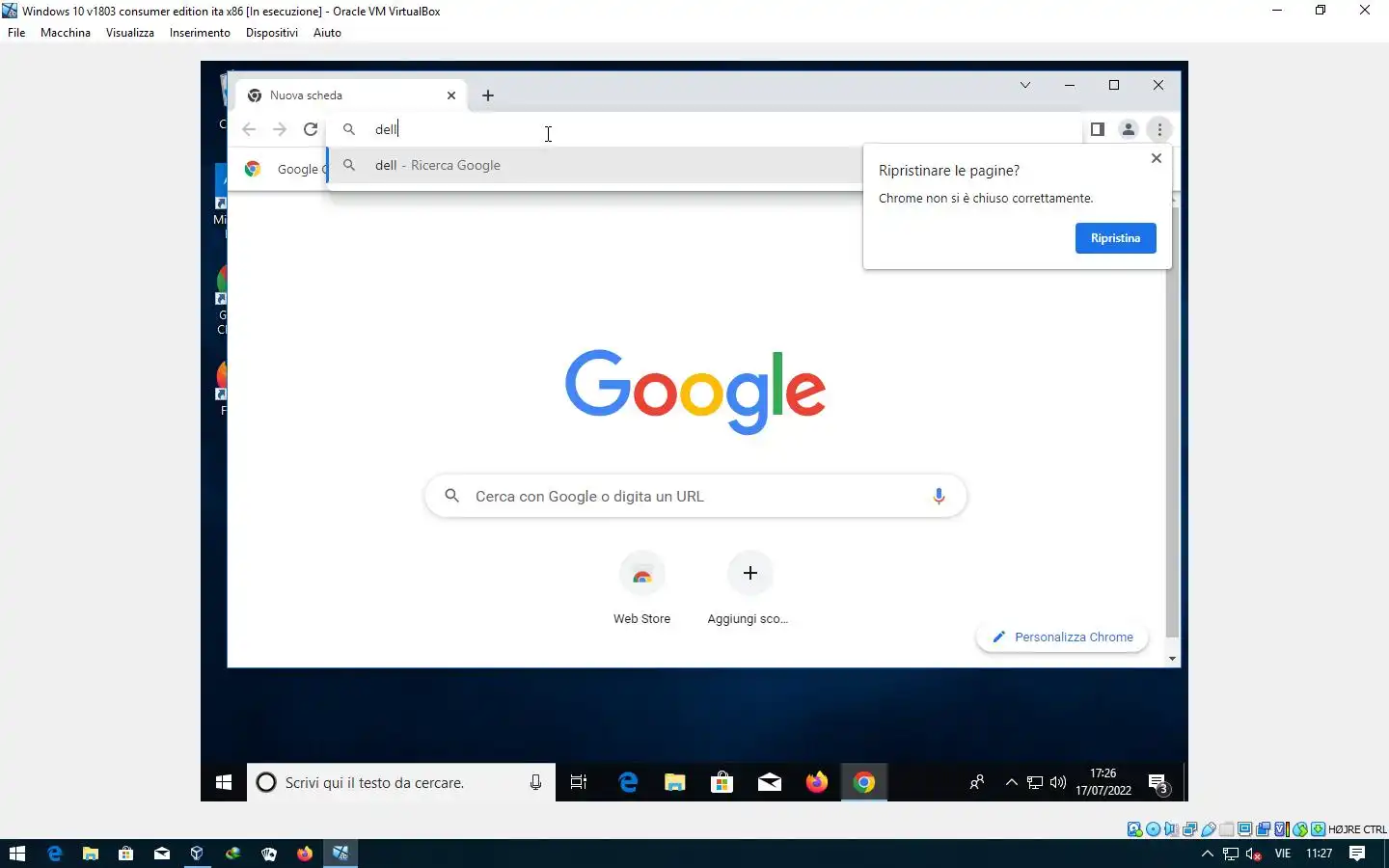The height and width of the screenshot is (868, 1389).
Task: Open Chrome's three-dot menu
Action: (1159, 129)
